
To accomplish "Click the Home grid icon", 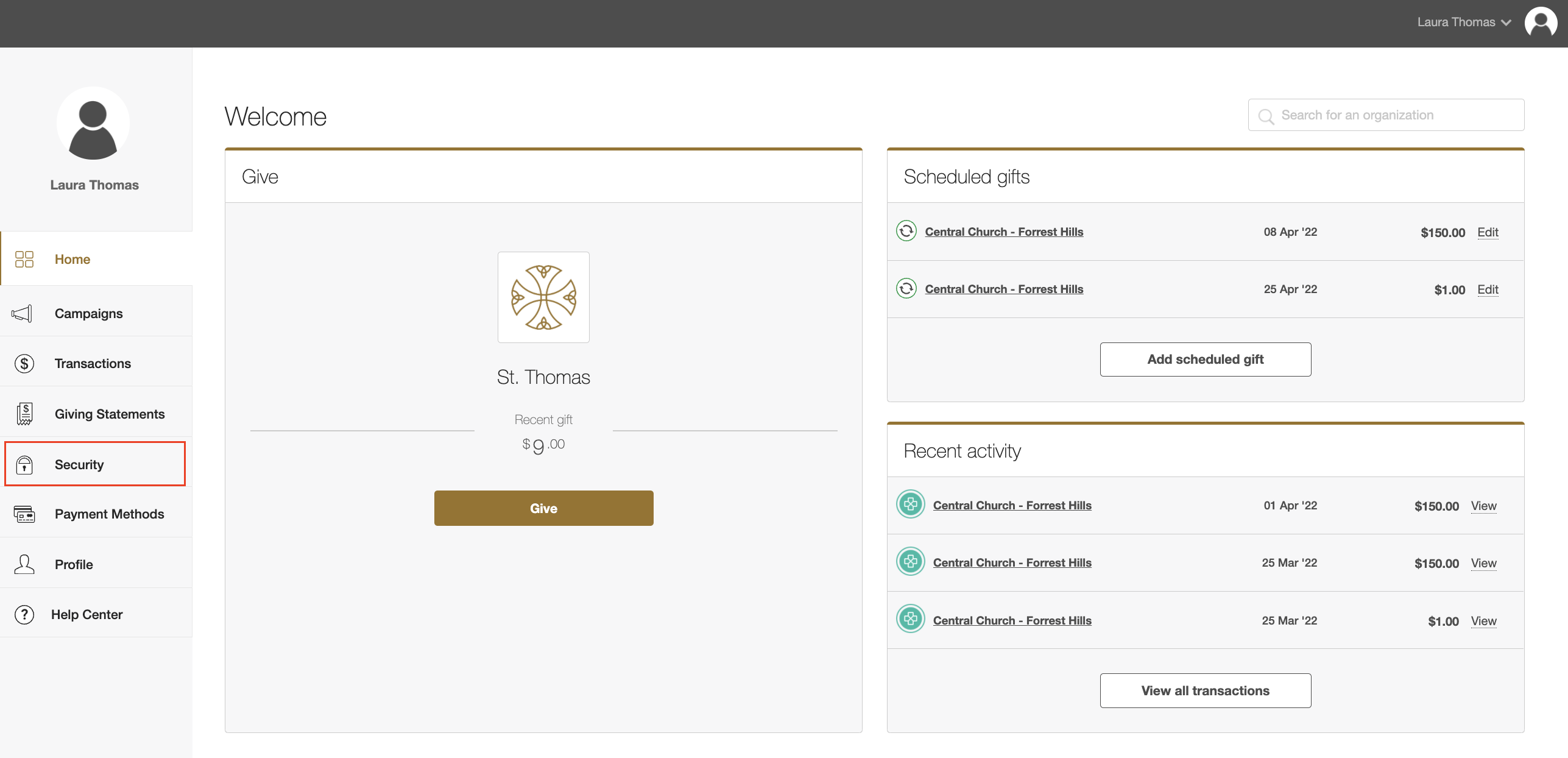I will (24, 258).
